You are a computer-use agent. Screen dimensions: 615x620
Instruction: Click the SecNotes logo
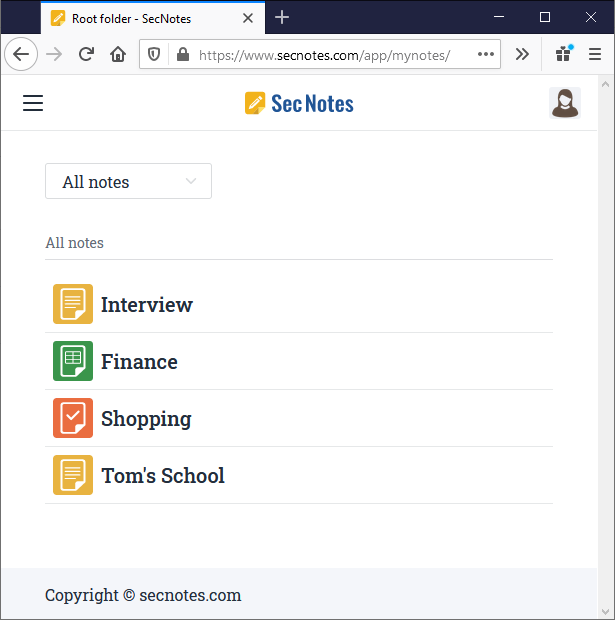tap(299, 103)
